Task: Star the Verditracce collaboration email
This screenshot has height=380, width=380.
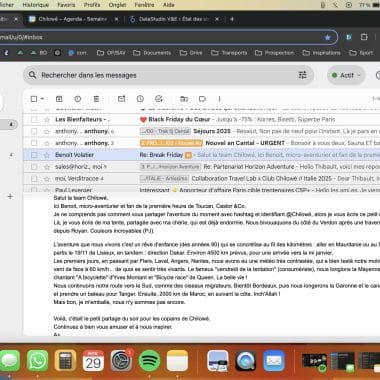Action: pos(47,179)
